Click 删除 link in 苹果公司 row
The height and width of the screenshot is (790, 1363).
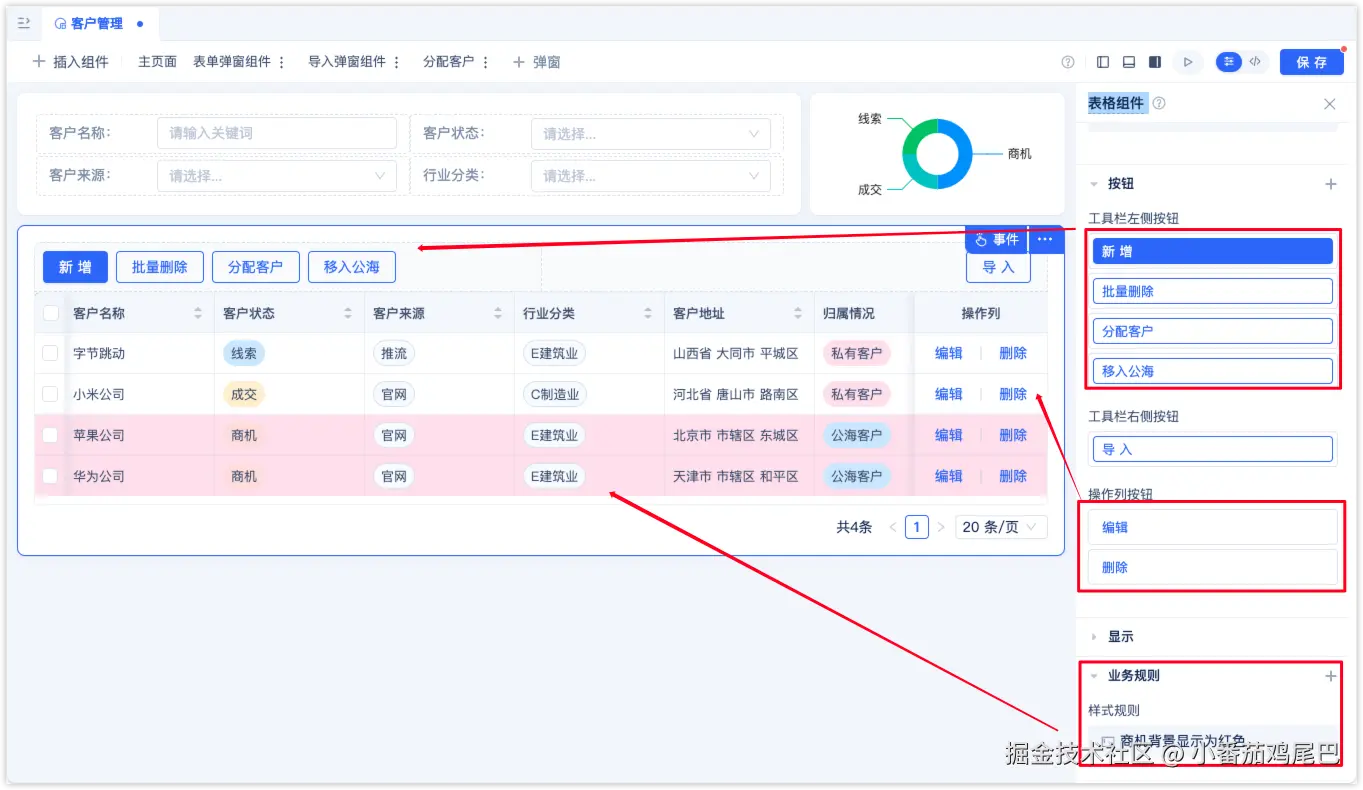[1013, 435]
